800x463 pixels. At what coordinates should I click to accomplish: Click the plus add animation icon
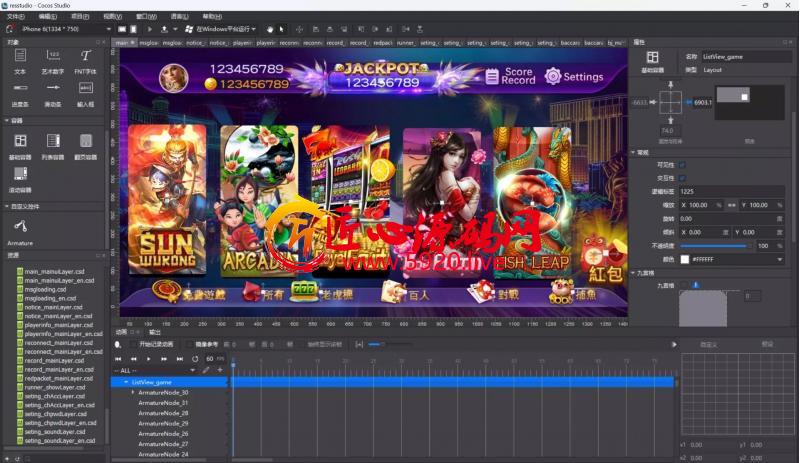tap(220, 370)
